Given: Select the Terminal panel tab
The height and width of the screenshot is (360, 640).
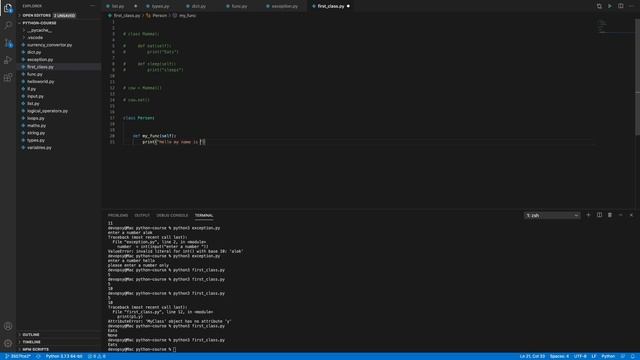Looking at the screenshot, I should [204, 215].
